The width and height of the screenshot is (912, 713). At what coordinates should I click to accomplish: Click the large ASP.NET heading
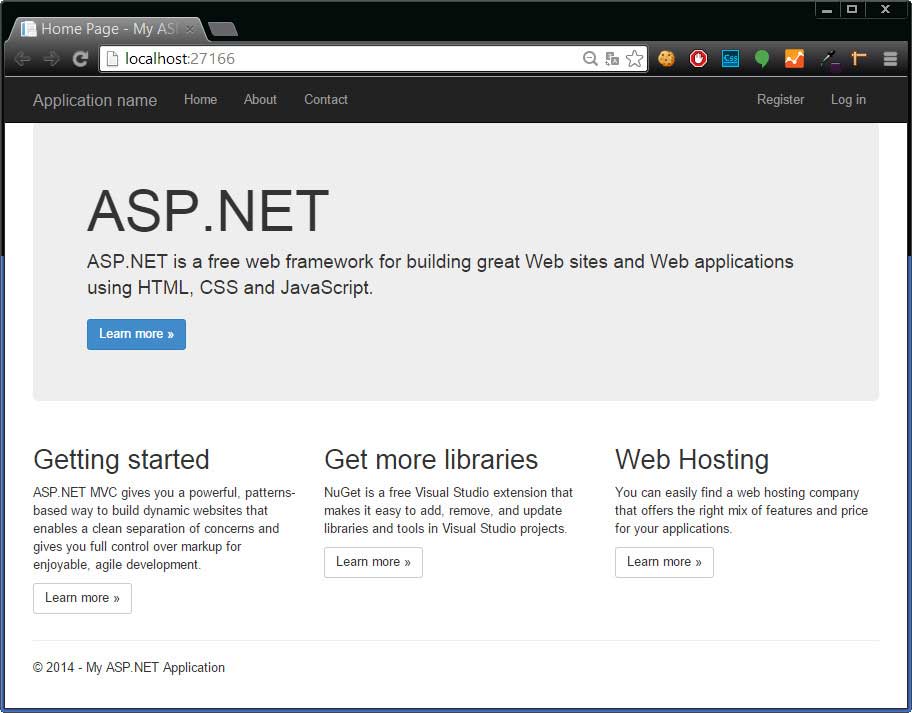[x=208, y=211]
